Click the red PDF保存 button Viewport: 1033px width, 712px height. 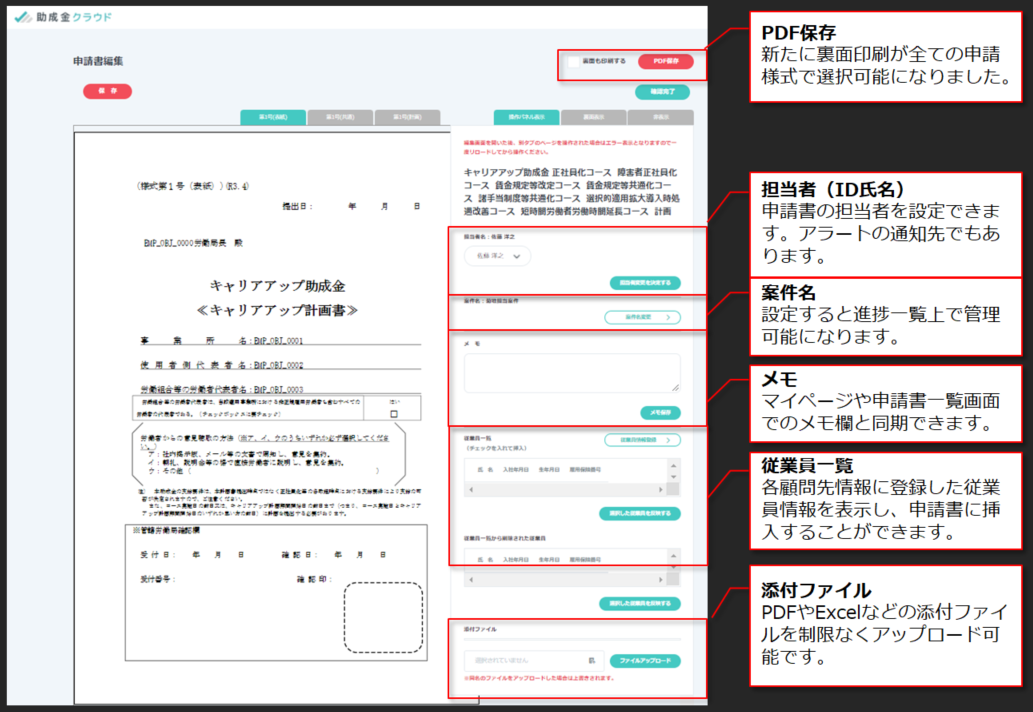click(665, 61)
